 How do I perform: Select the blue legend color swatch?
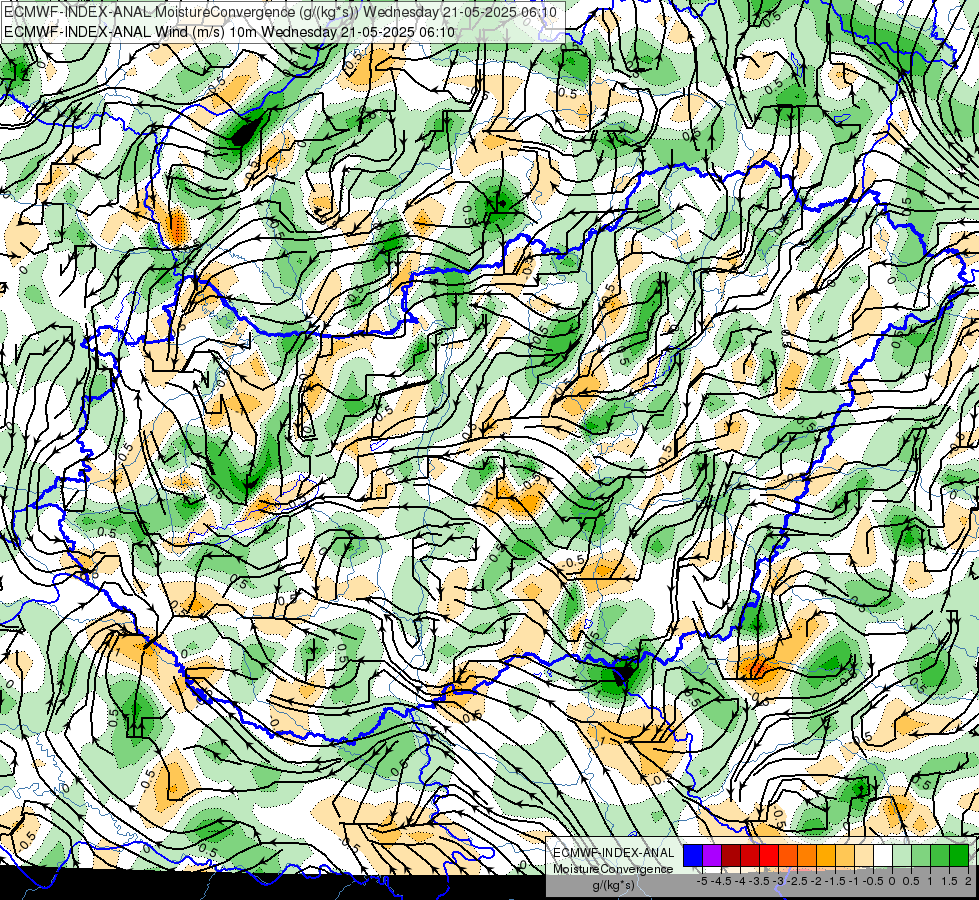pyautogui.click(x=693, y=855)
